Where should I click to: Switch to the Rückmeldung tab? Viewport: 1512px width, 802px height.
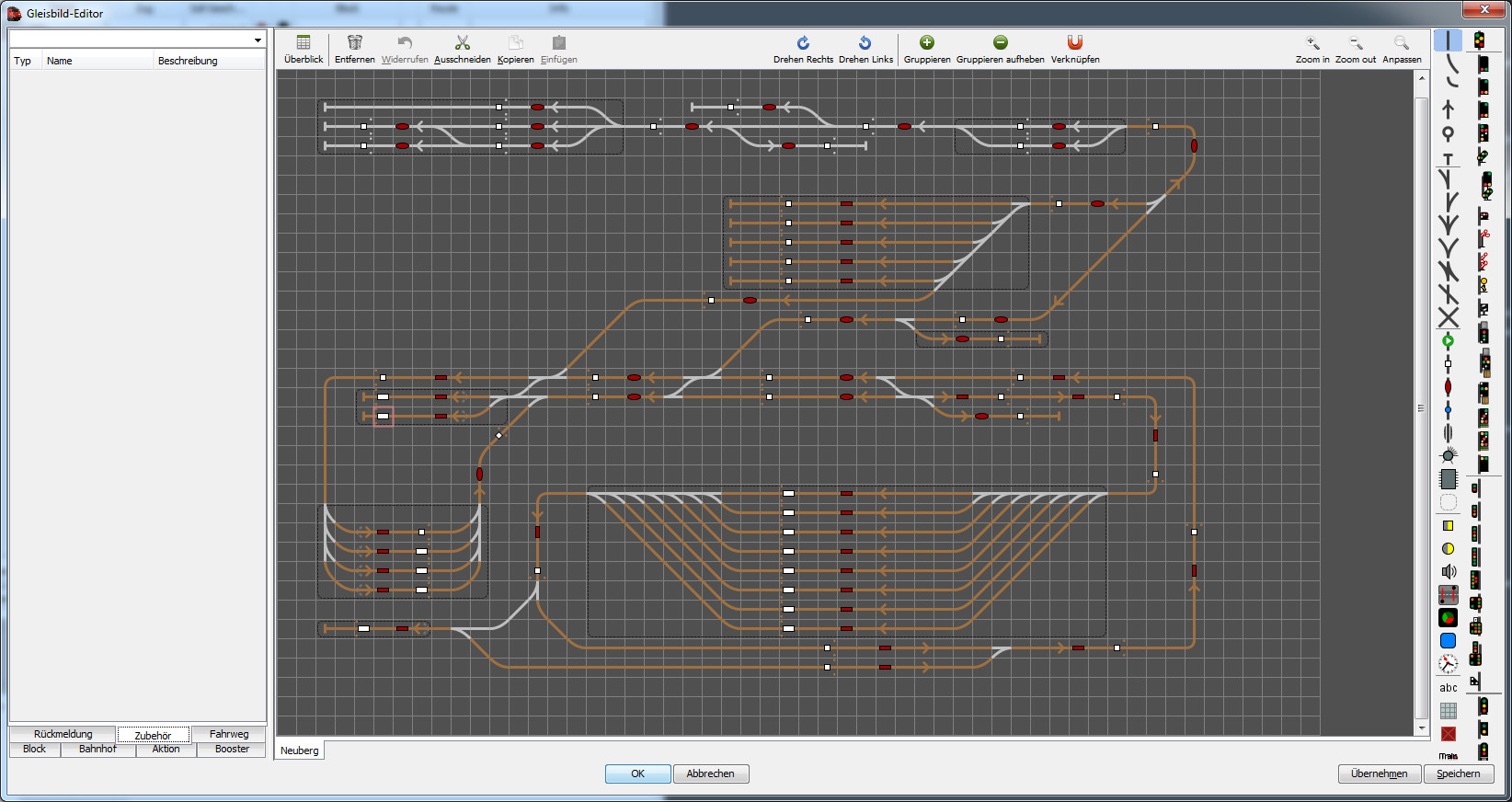[x=63, y=734]
